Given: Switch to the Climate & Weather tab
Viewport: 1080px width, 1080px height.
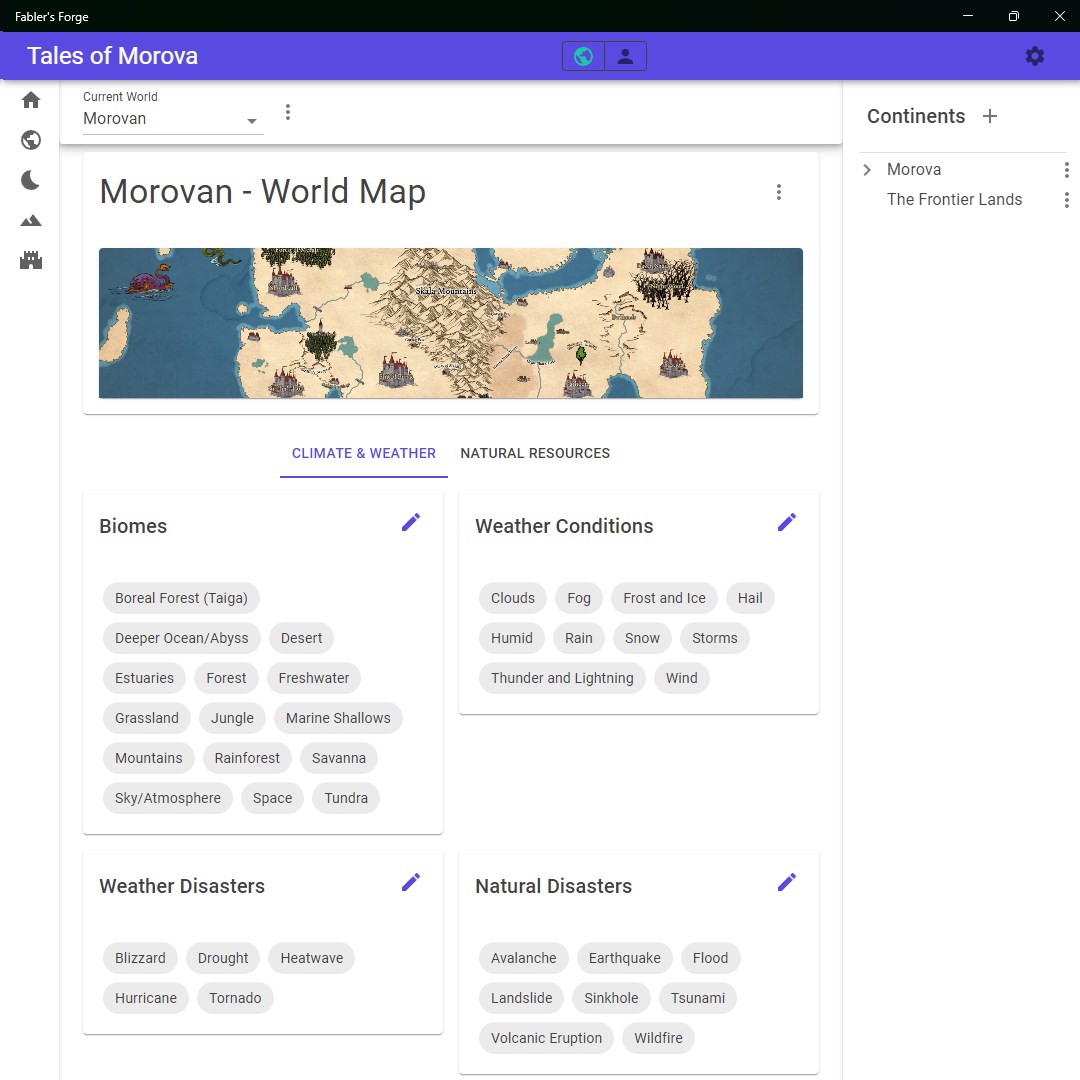Looking at the screenshot, I should tap(363, 453).
